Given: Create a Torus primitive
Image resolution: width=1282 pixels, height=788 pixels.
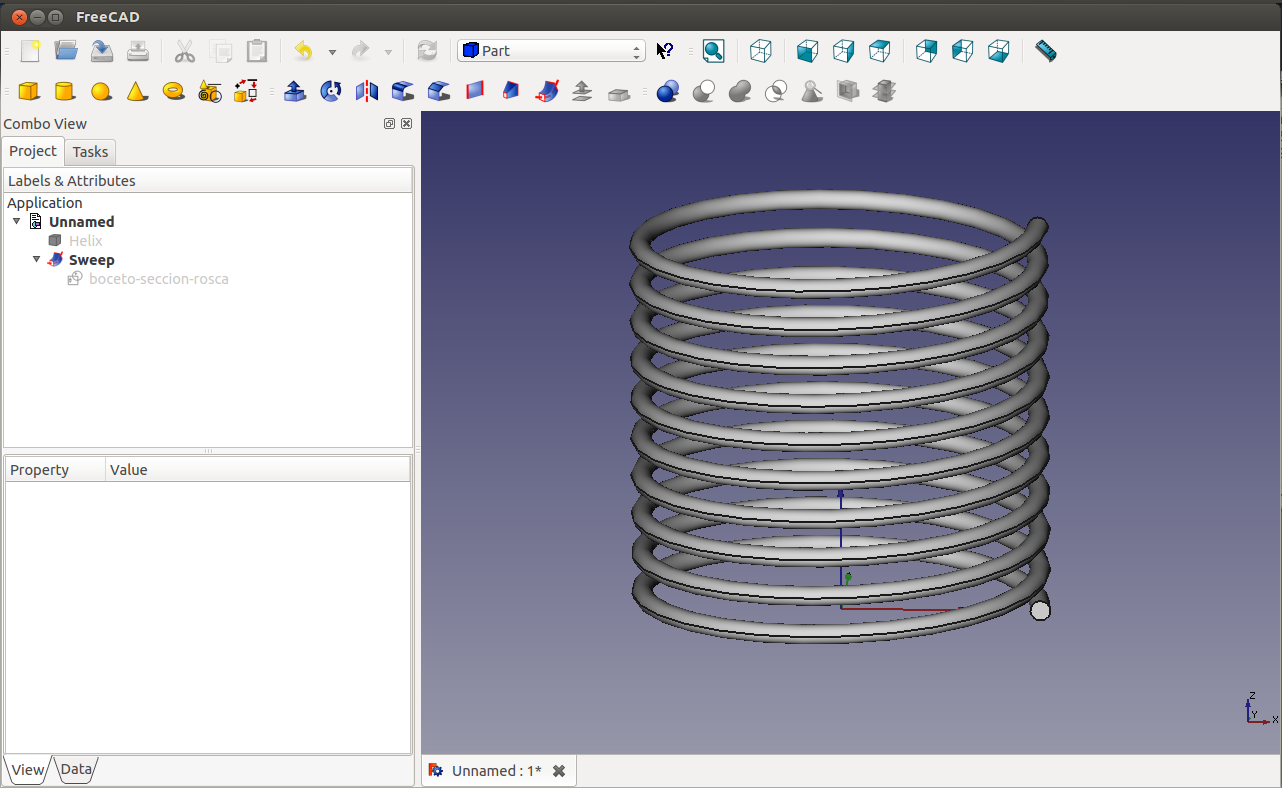Looking at the screenshot, I should [173, 92].
